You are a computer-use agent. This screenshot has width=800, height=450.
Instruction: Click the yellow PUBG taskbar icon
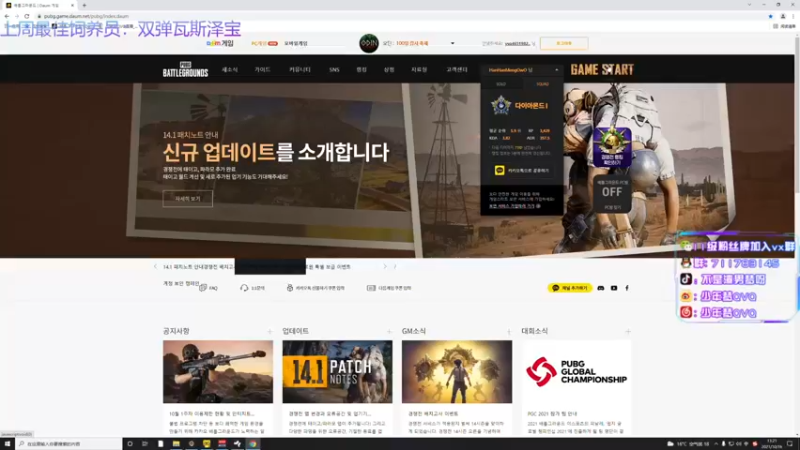point(207,444)
